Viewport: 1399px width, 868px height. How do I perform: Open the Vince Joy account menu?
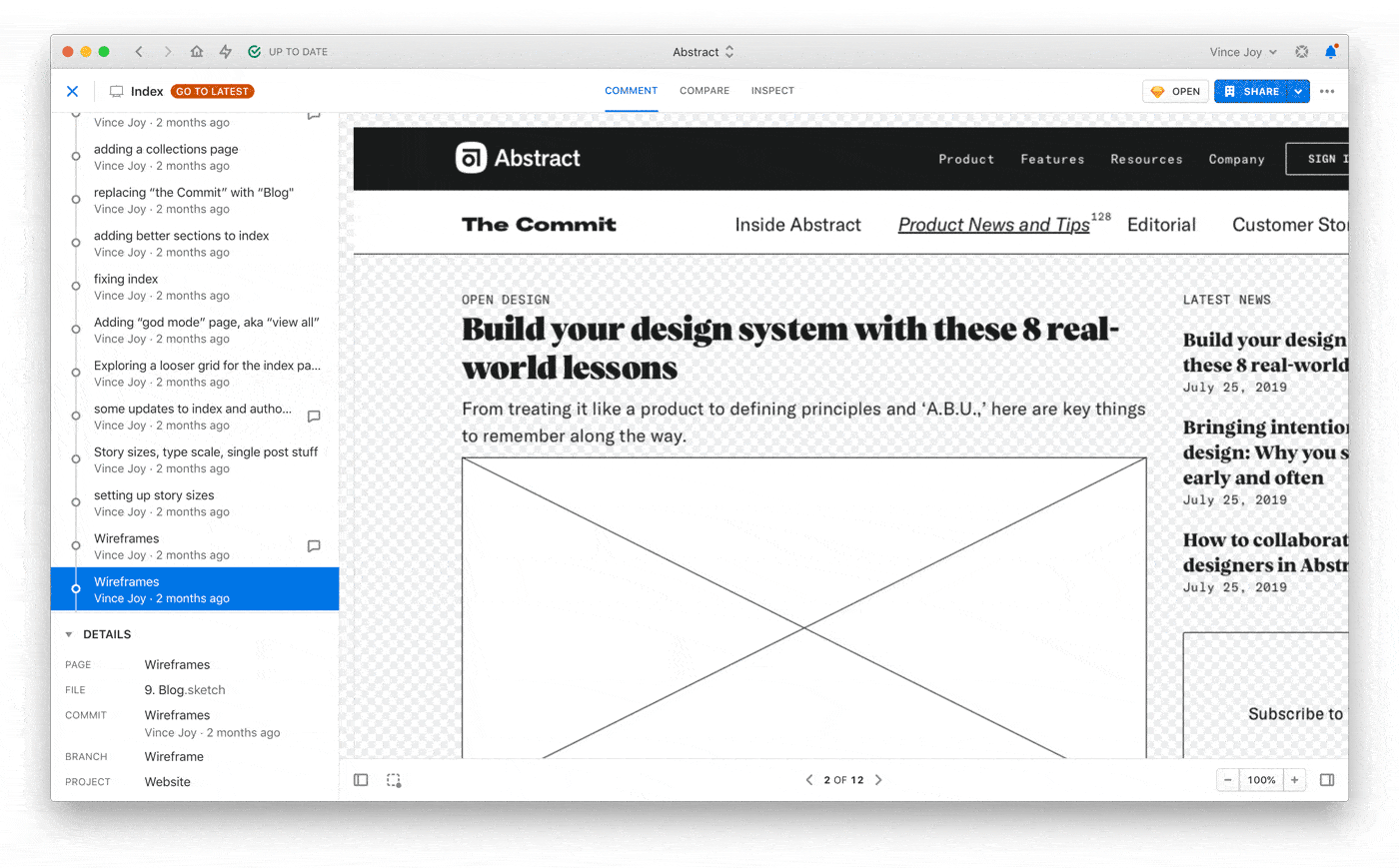point(1243,52)
